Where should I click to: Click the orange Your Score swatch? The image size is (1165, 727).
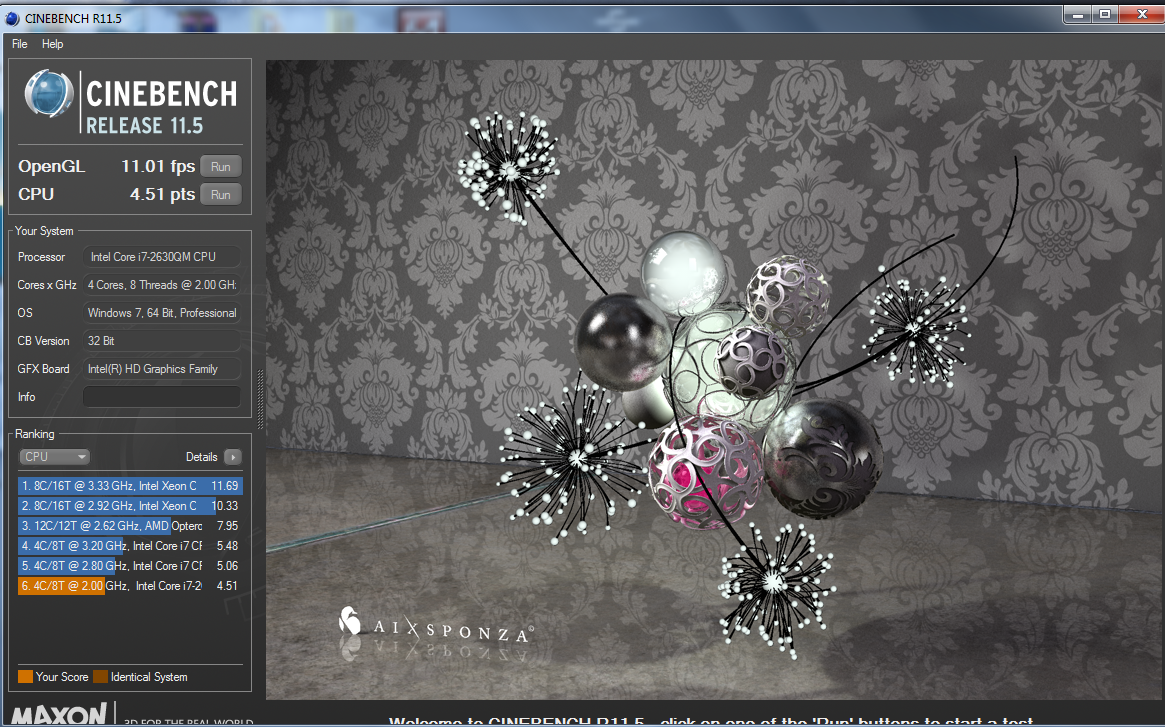point(25,676)
